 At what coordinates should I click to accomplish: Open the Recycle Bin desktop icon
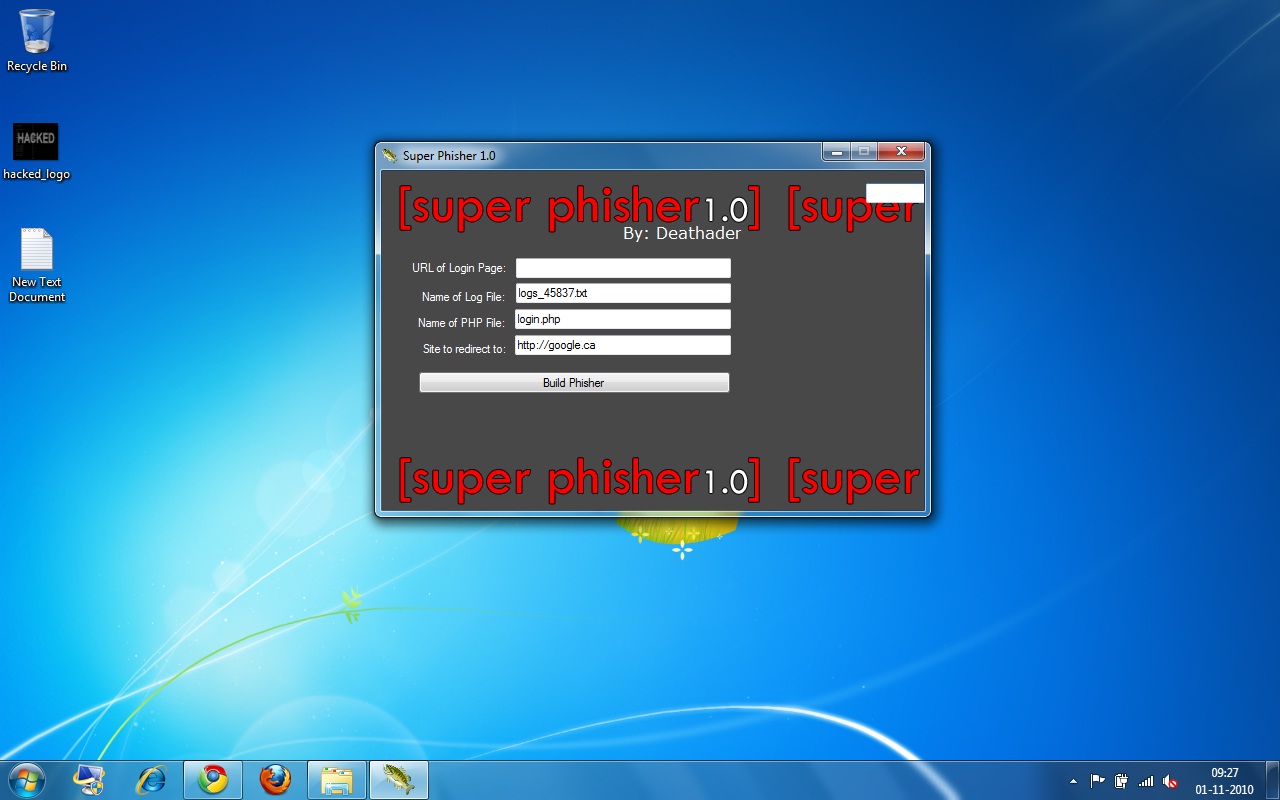[37, 40]
